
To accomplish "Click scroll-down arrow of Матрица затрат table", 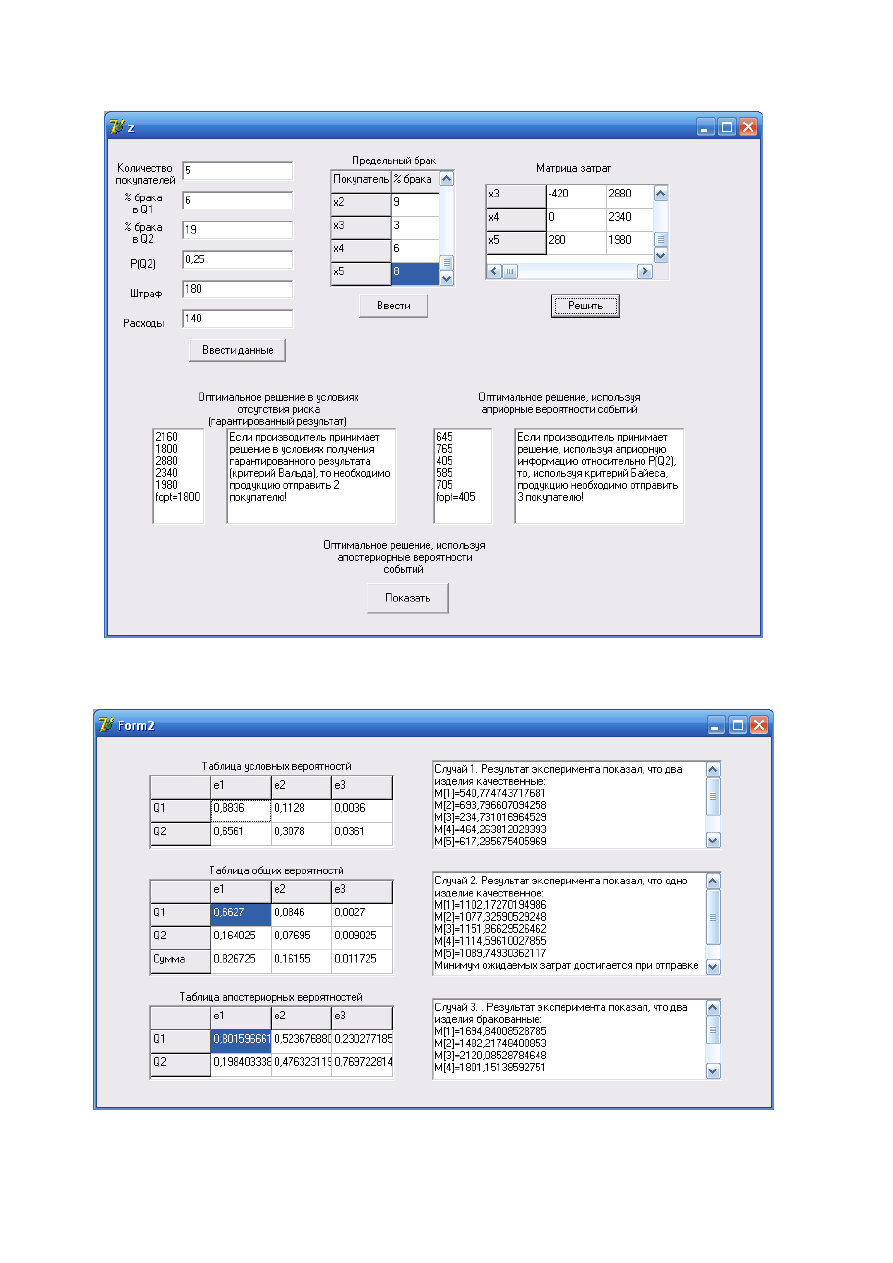I will pos(661,255).
